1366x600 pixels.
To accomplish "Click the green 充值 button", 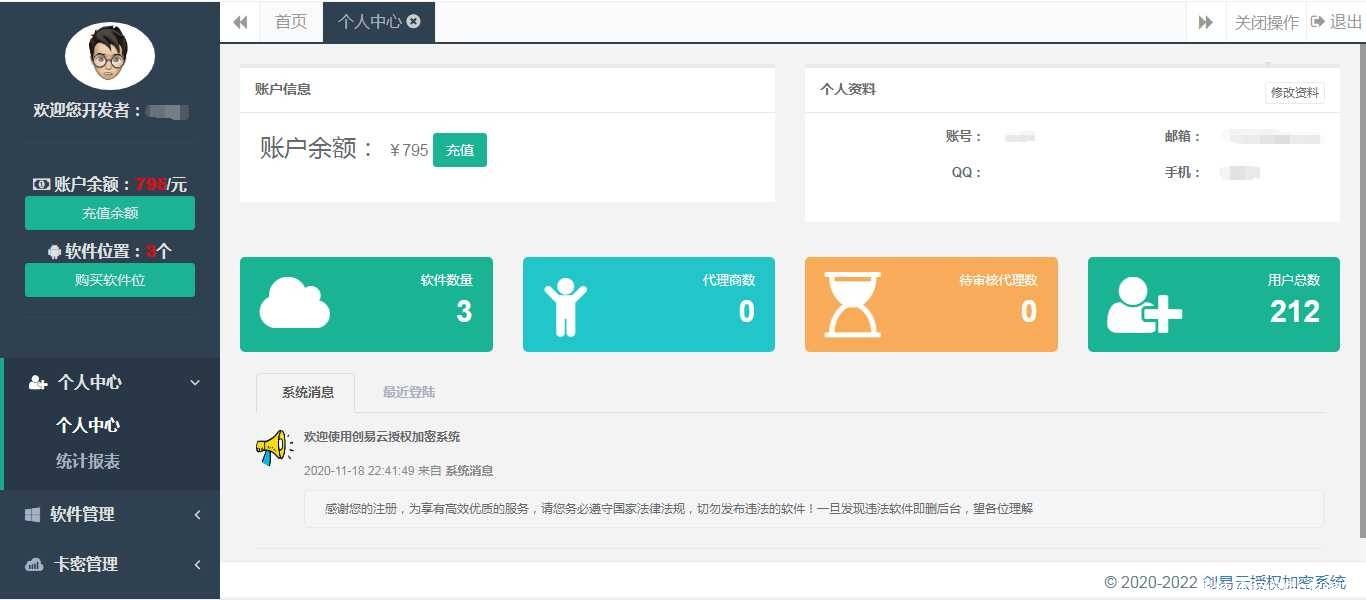I will coord(460,150).
